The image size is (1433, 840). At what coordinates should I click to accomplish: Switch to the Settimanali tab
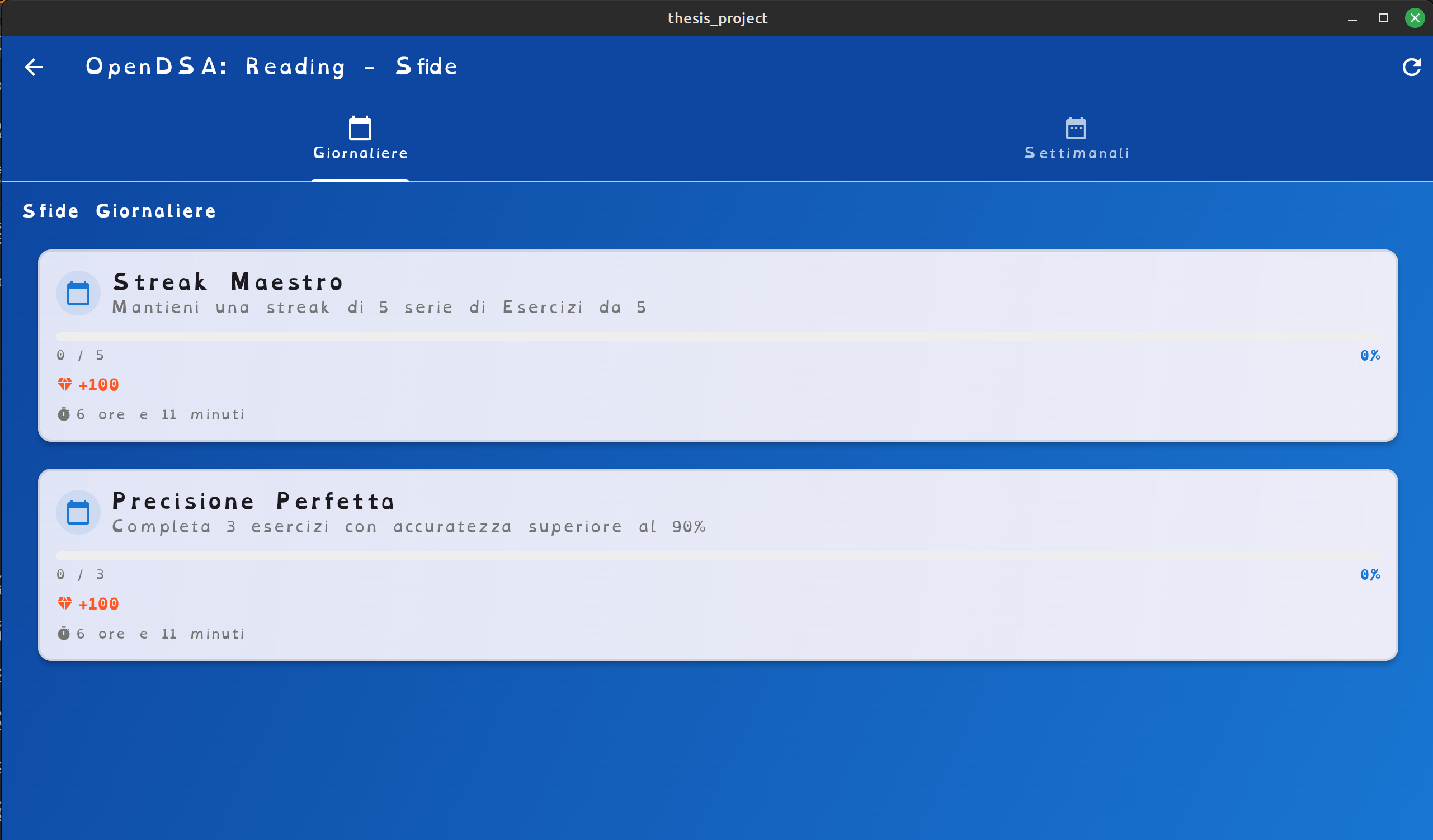click(x=1076, y=153)
